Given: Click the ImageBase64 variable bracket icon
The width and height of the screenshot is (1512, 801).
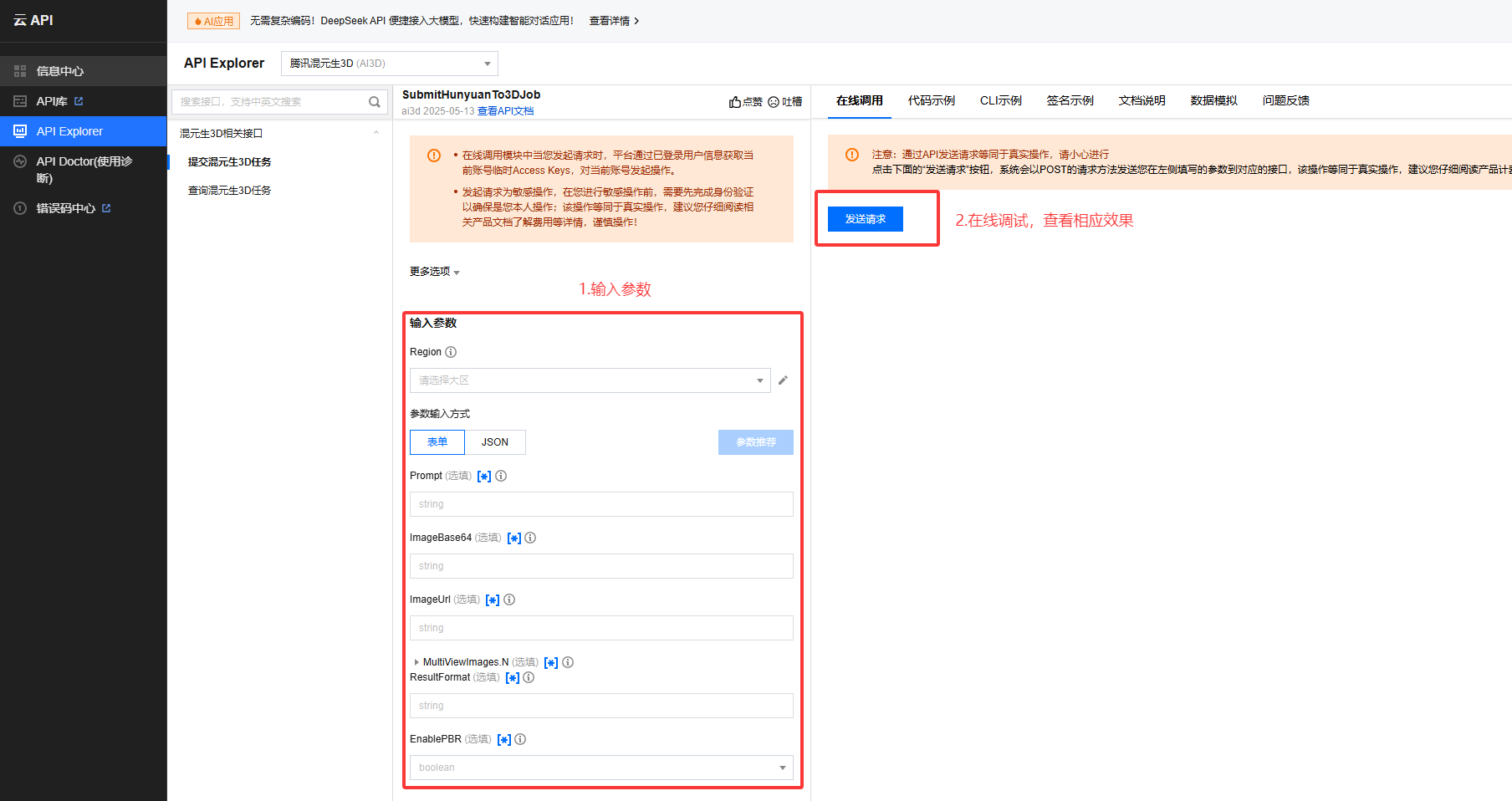Looking at the screenshot, I should coord(514,538).
